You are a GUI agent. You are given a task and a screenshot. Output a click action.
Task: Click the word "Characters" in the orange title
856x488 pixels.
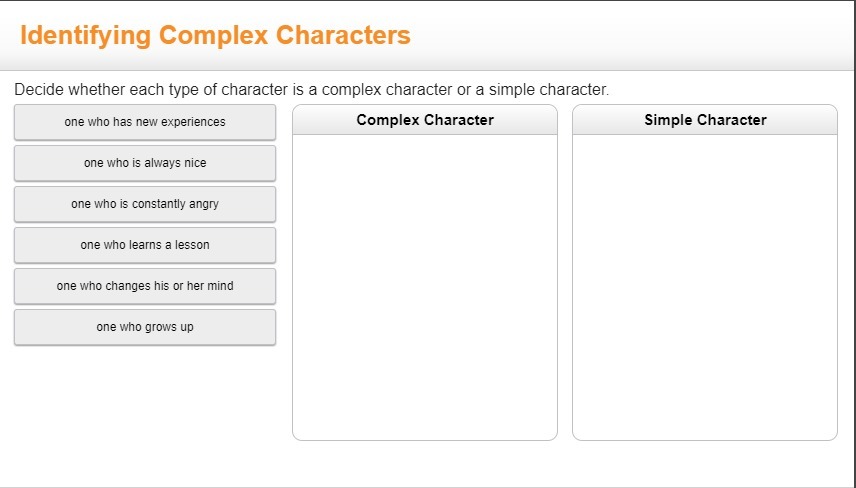[x=343, y=36]
